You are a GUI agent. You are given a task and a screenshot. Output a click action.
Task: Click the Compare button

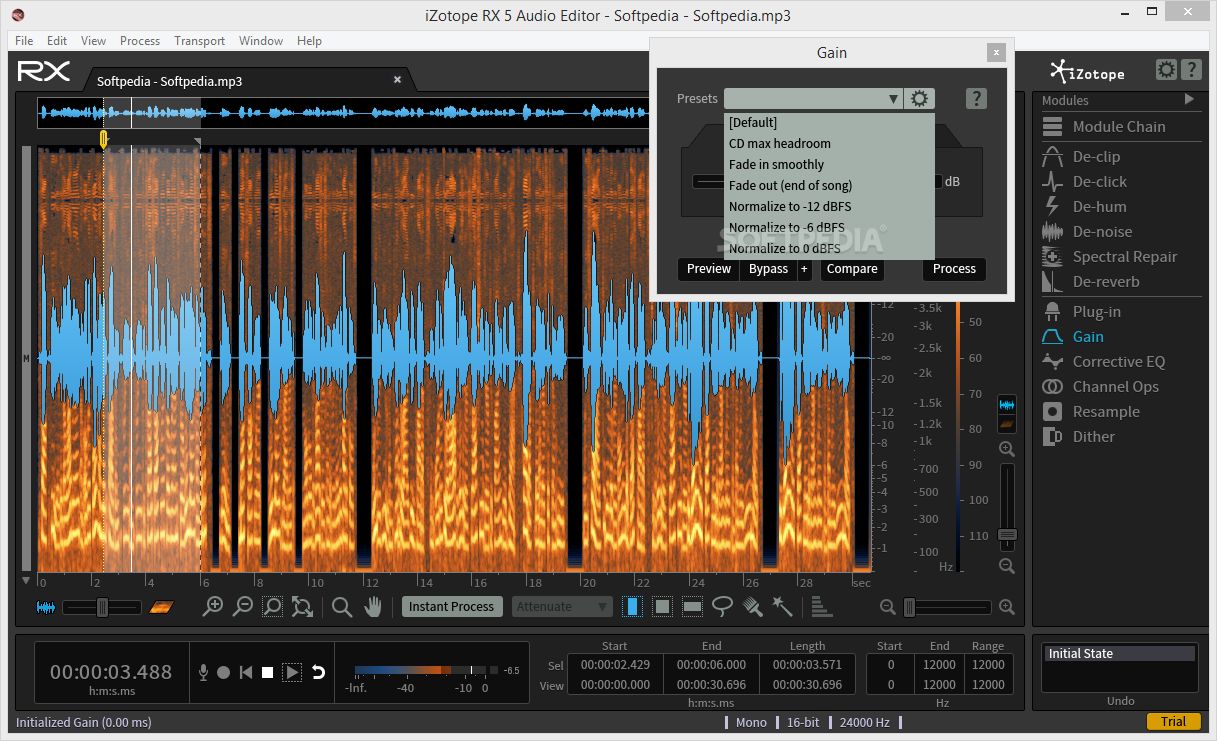[852, 269]
